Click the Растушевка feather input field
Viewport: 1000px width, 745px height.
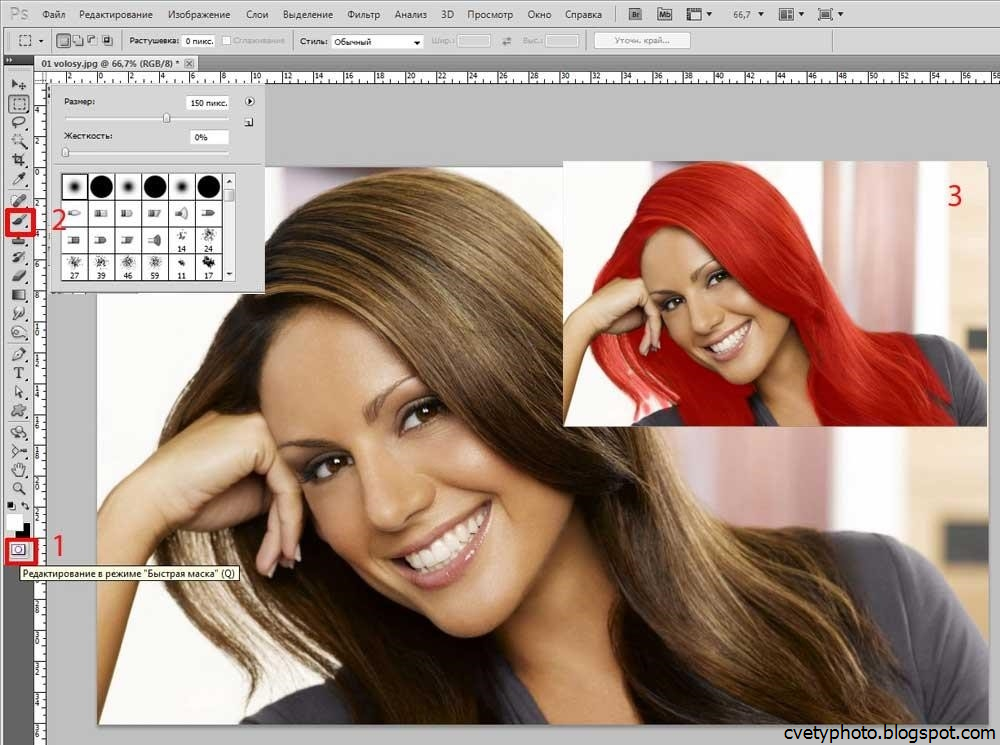point(199,41)
